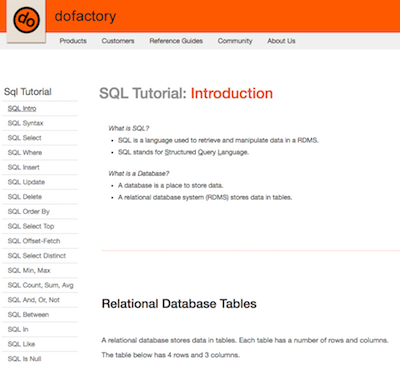The height and width of the screenshot is (365, 400).
Task: Open the dofactory site title link
Action: coord(85,16)
